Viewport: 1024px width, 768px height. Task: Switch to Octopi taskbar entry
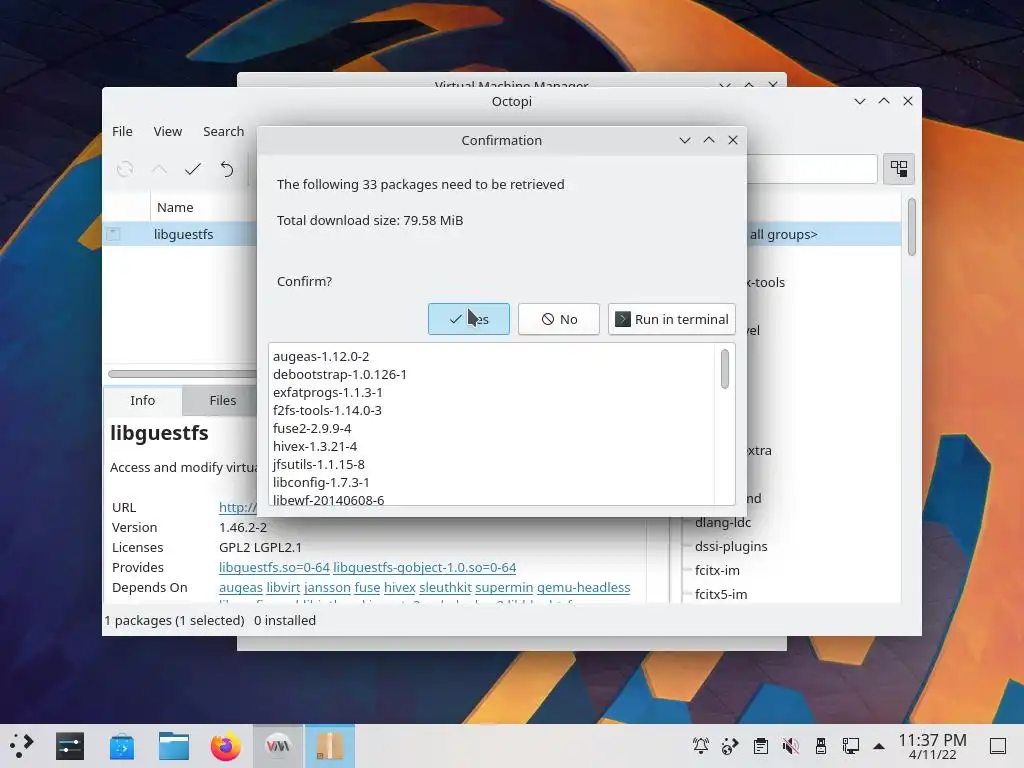(330, 746)
